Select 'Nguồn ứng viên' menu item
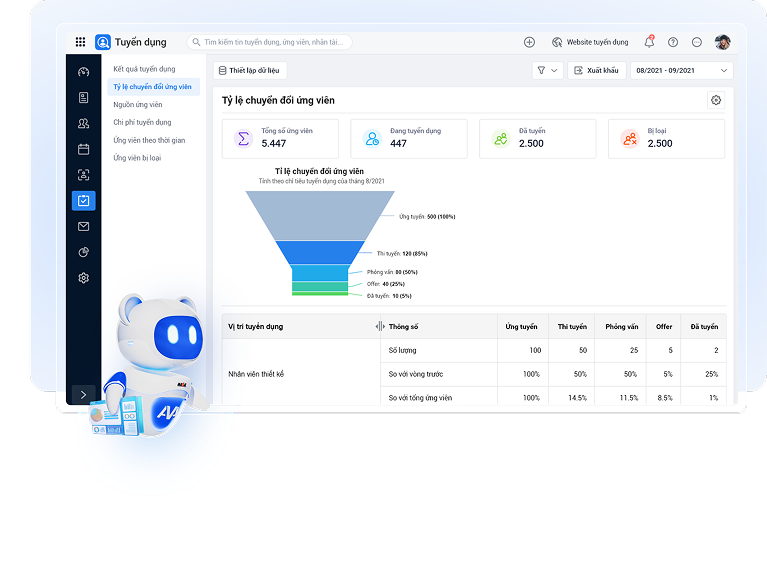 click(138, 105)
